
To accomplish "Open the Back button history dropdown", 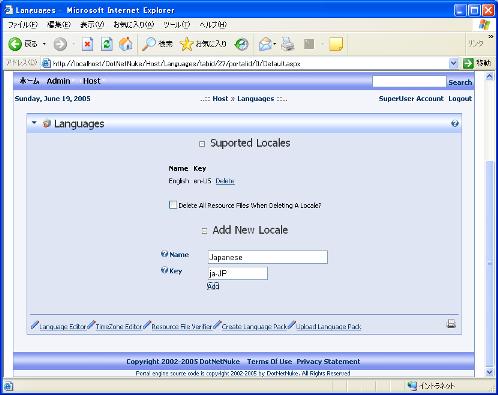I will [x=44, y=44].
